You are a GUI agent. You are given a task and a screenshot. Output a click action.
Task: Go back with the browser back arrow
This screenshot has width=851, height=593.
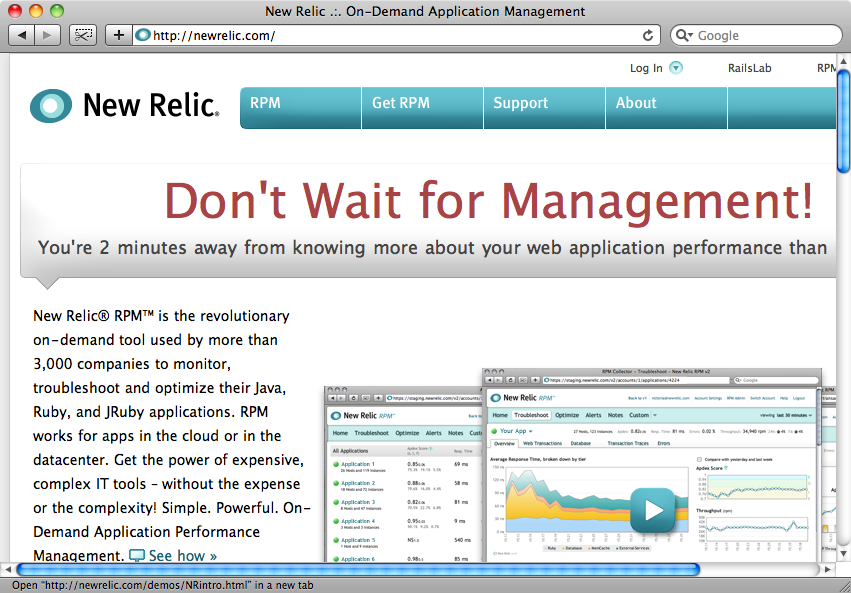22,35
